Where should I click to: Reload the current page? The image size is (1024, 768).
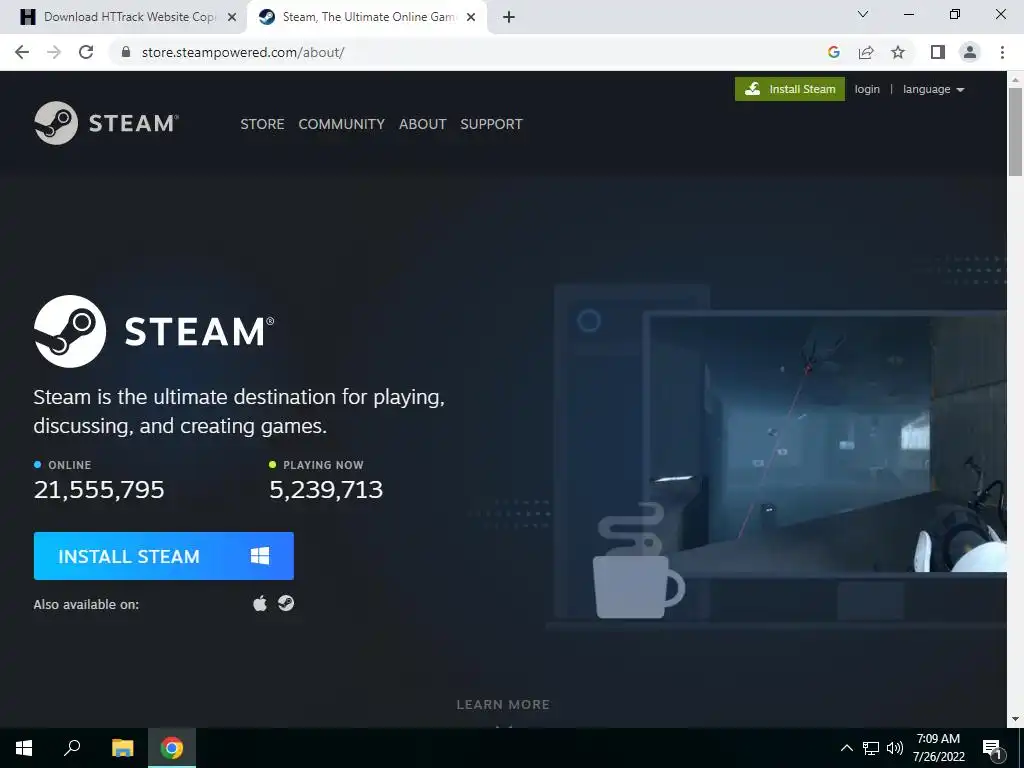pyautogui.click(x=86, y=52)
